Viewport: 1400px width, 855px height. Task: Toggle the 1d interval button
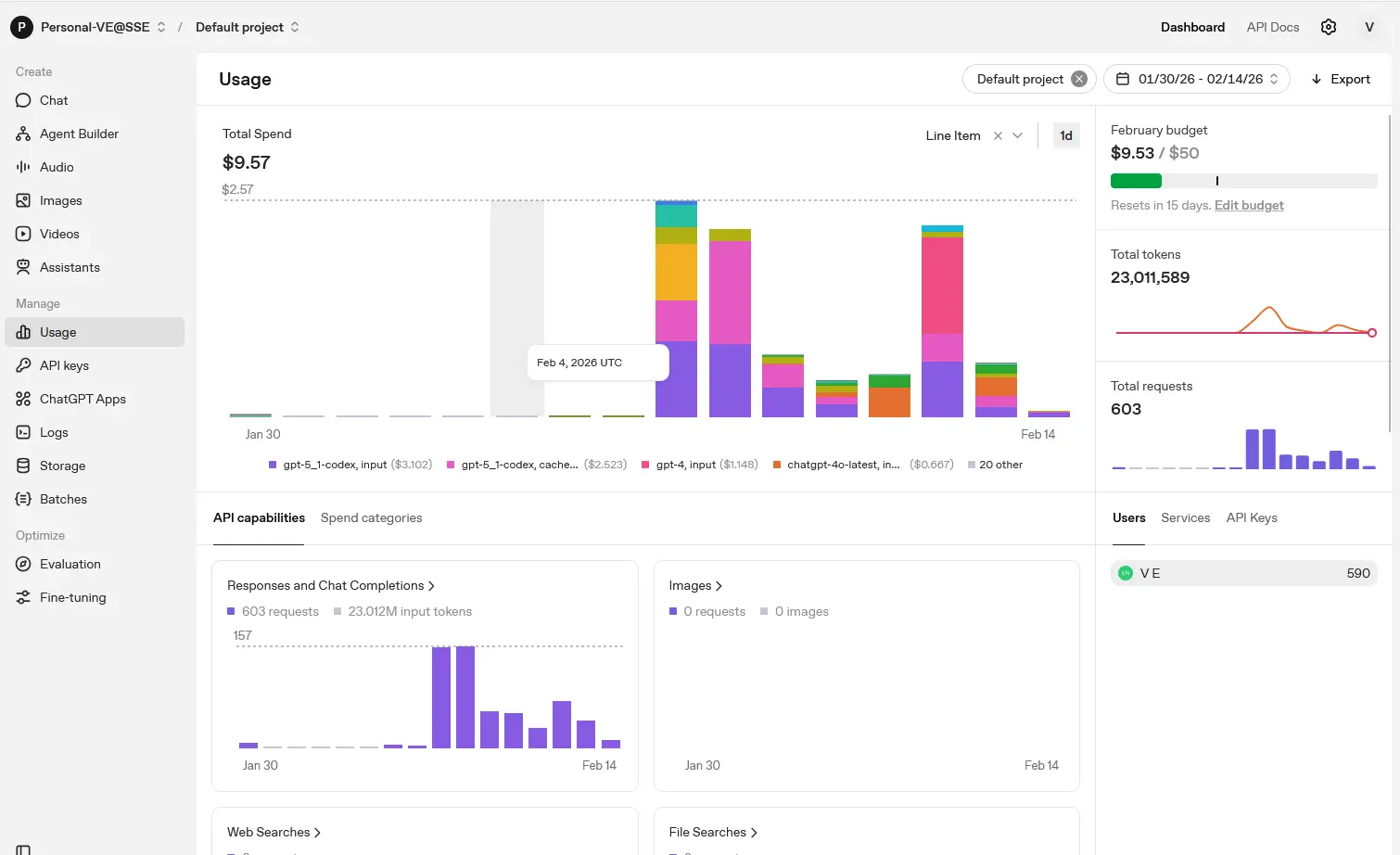[x=1066, y=135]
